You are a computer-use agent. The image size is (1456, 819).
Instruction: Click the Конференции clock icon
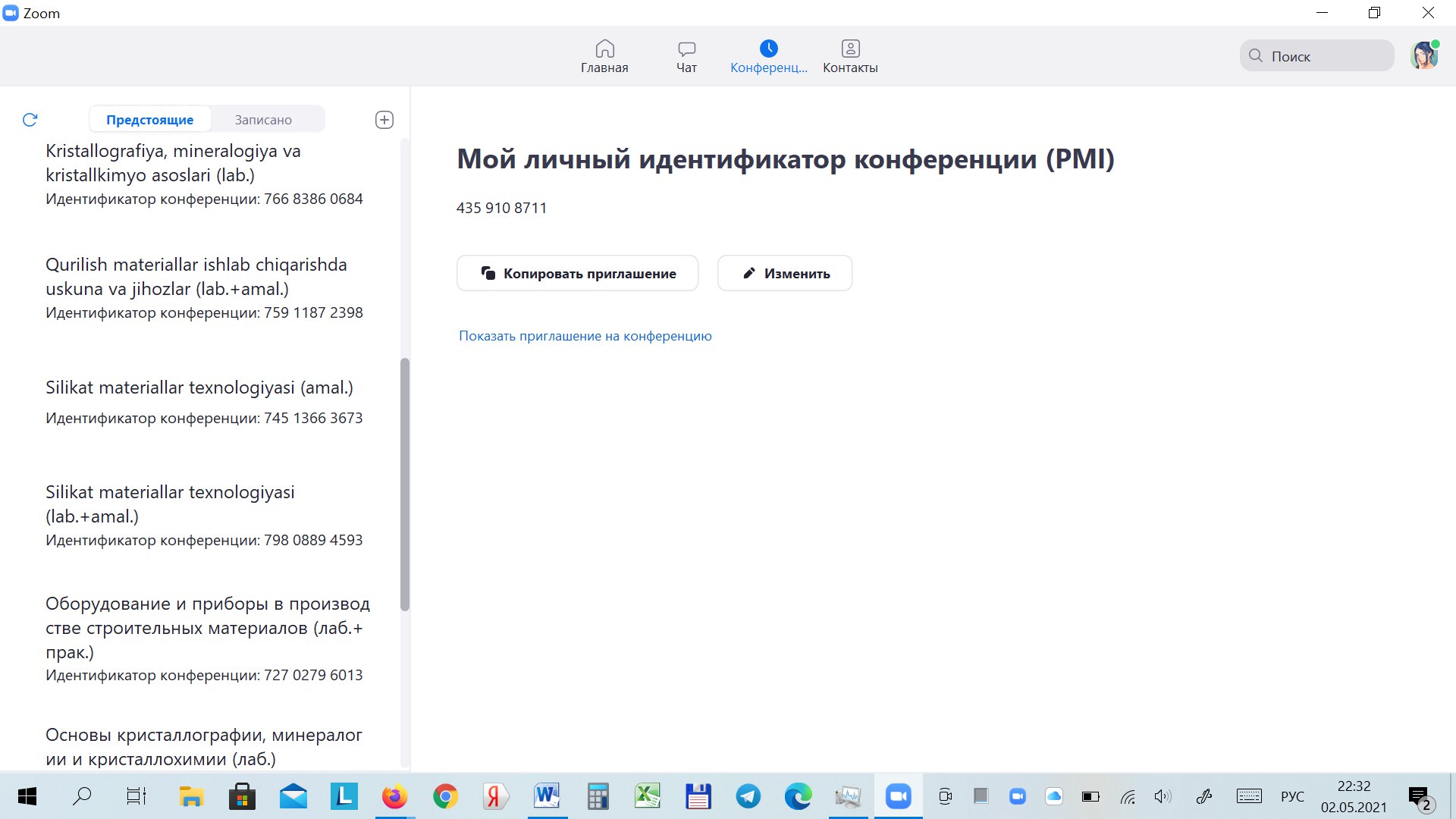coord(768,49)
